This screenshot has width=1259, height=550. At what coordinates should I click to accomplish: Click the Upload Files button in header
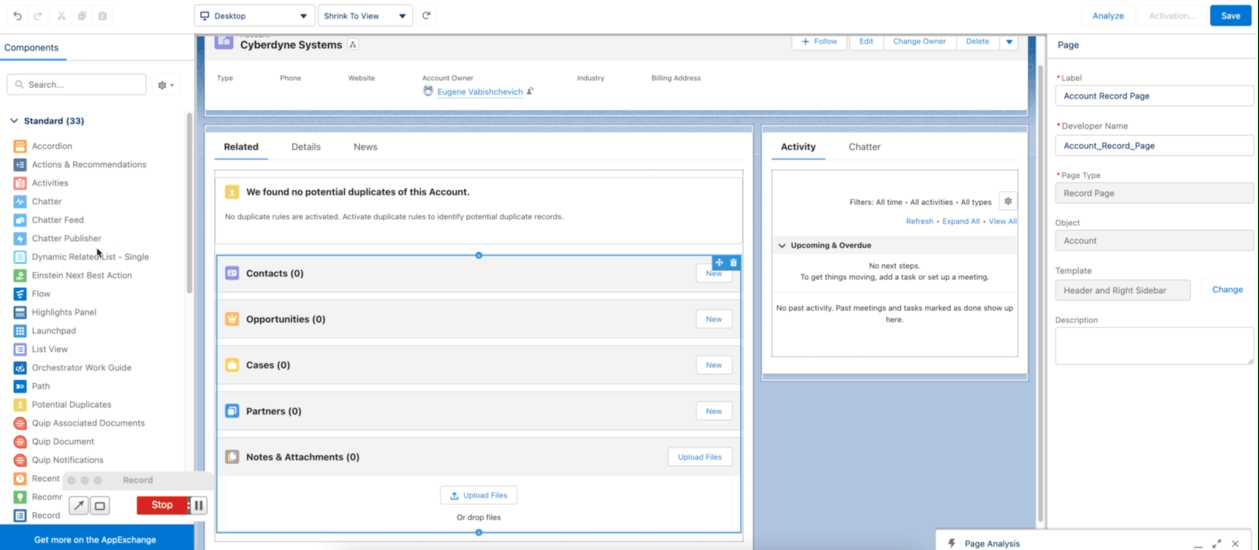click(700, 457)
